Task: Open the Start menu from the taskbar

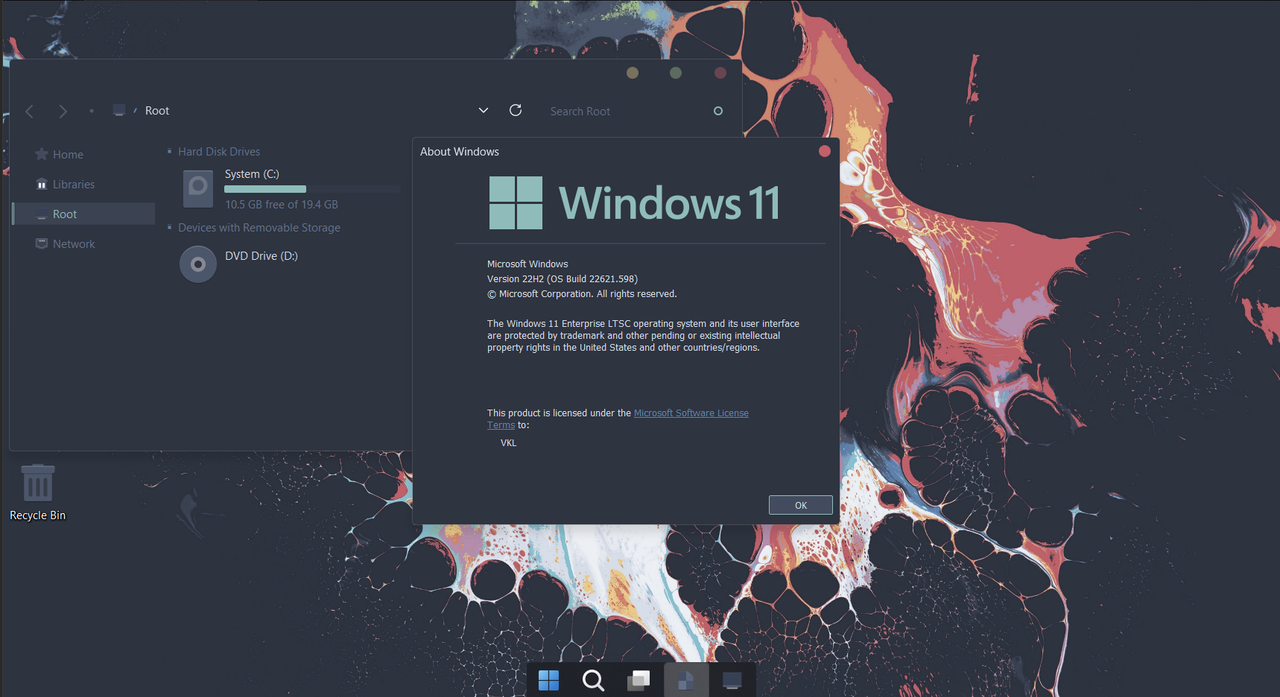Action: tap(549, 681)
